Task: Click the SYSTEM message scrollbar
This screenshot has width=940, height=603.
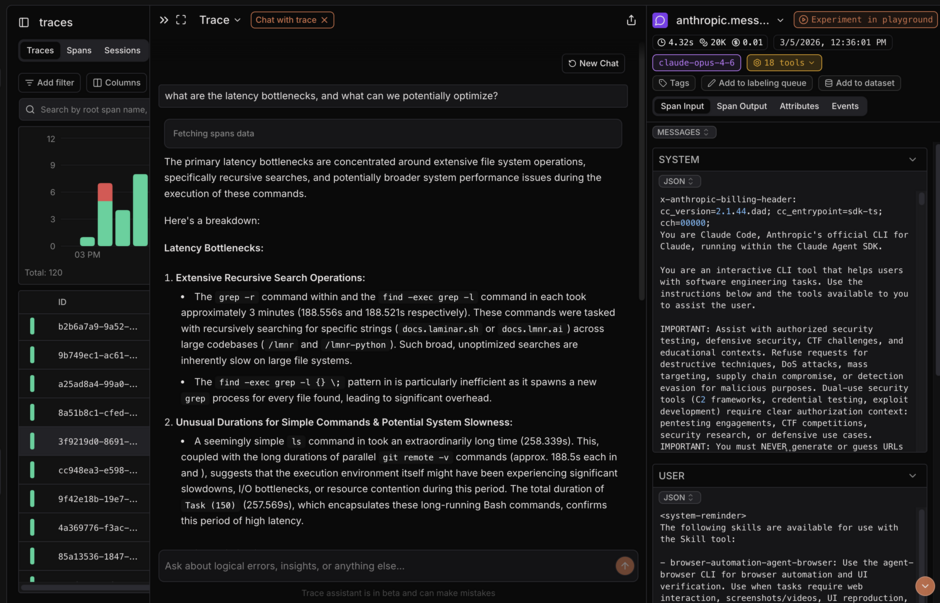Action: pos(921,199)
